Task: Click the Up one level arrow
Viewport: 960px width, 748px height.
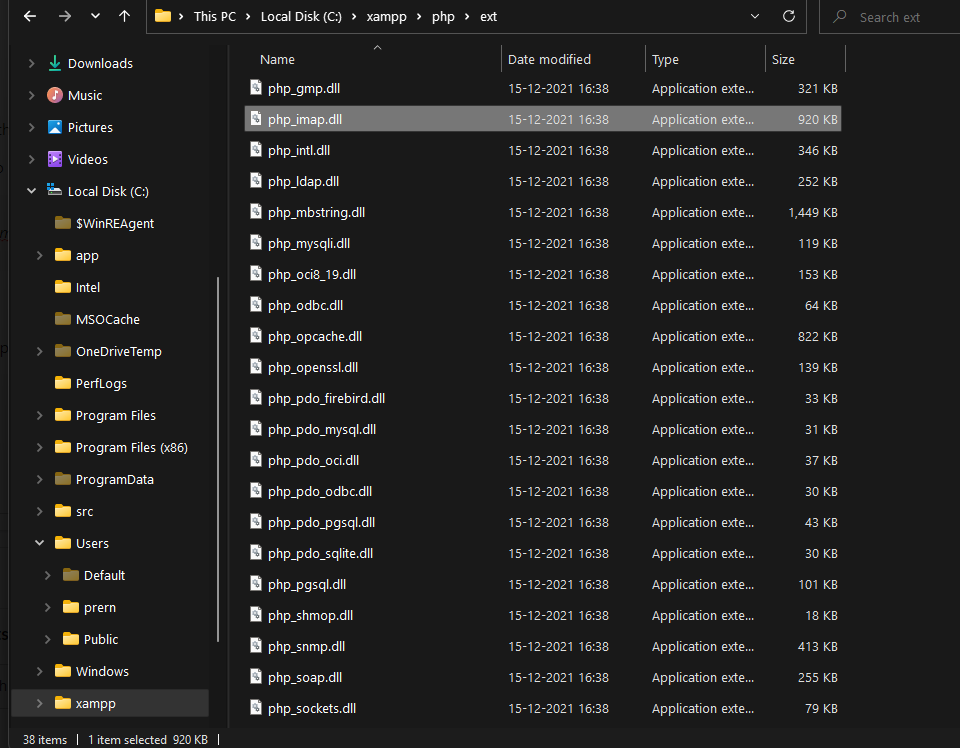Action: pos(124,16)
